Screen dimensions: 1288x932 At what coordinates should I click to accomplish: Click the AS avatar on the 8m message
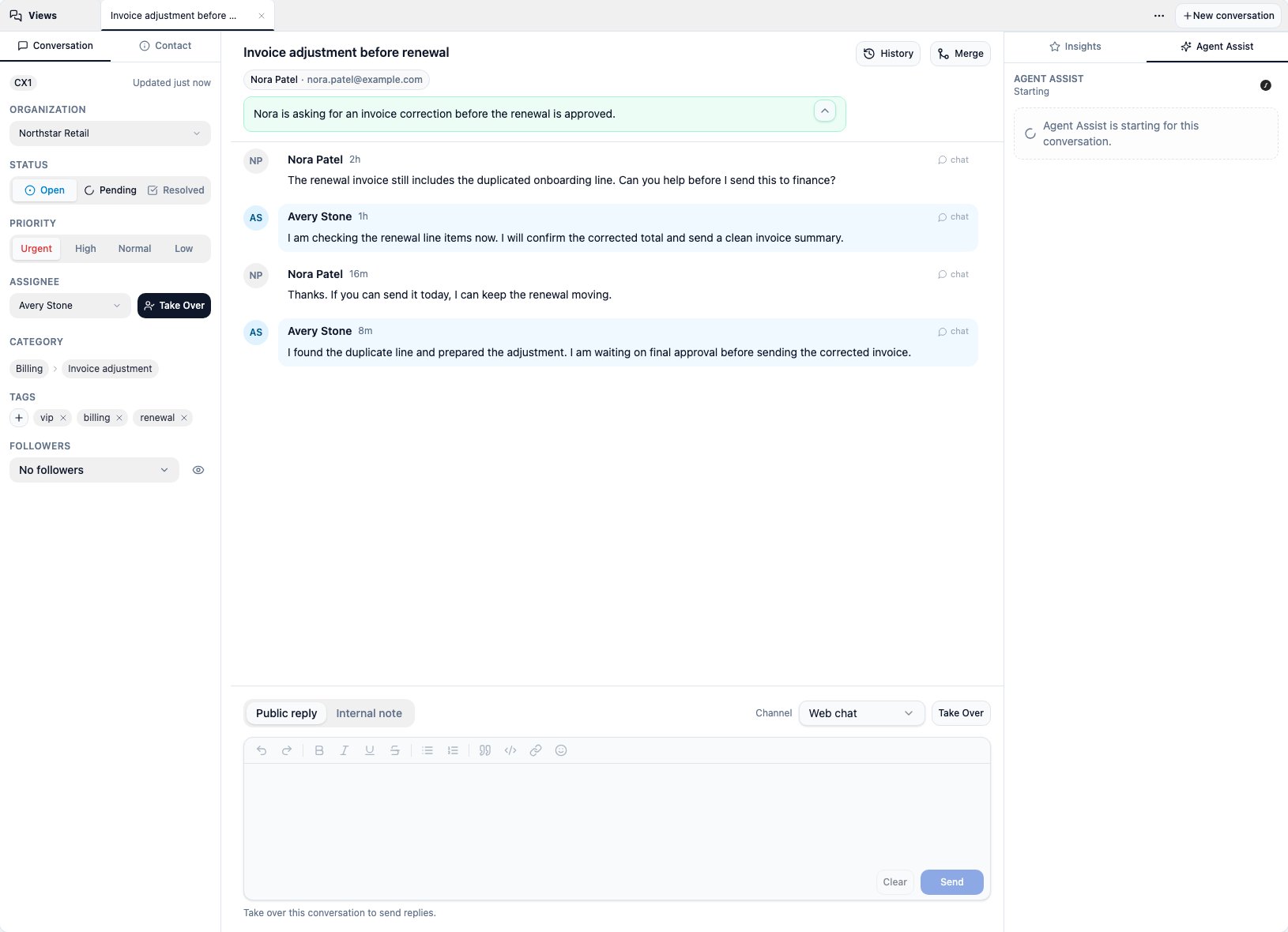256,333
